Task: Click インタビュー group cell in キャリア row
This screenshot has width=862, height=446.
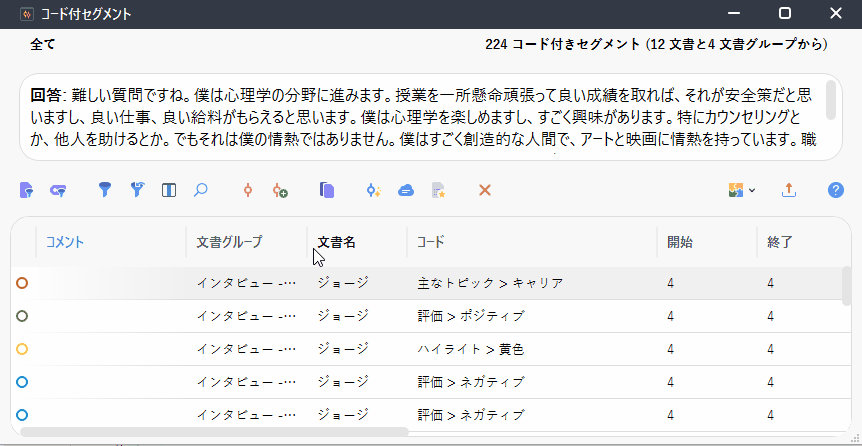Action: point(247,283)
